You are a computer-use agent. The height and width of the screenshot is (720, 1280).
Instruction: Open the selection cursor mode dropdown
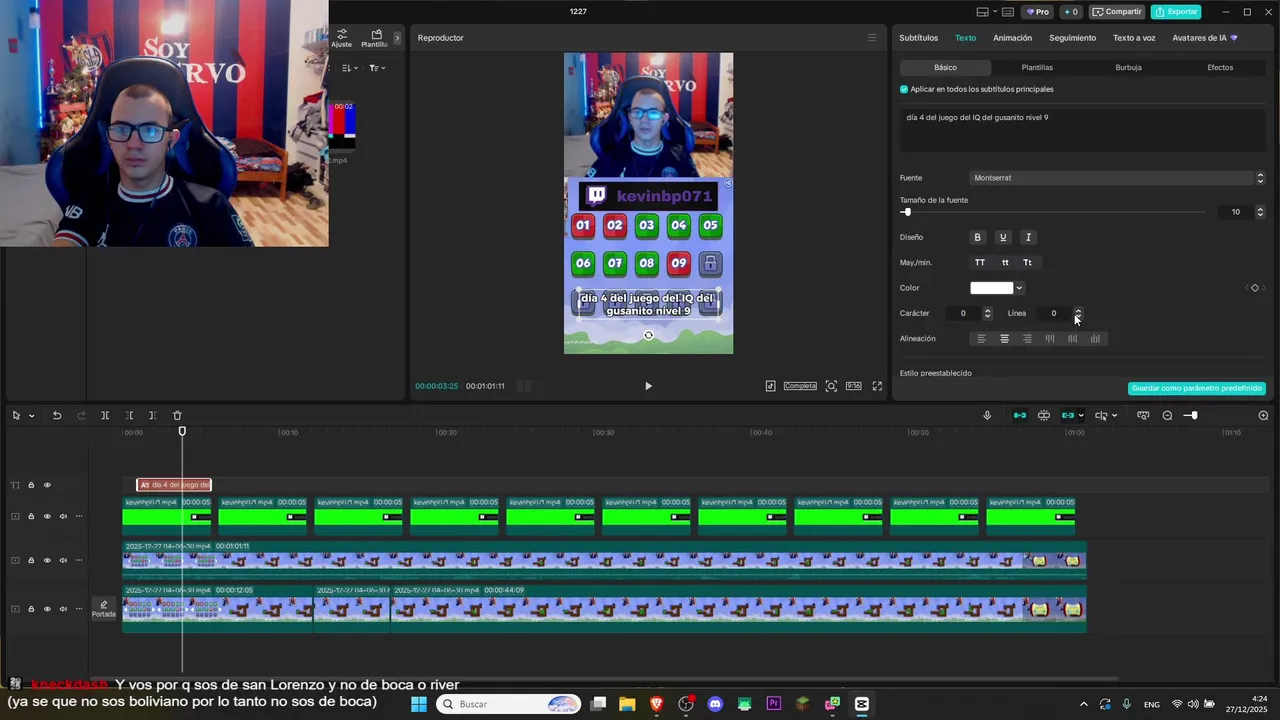tap(31, 416)
